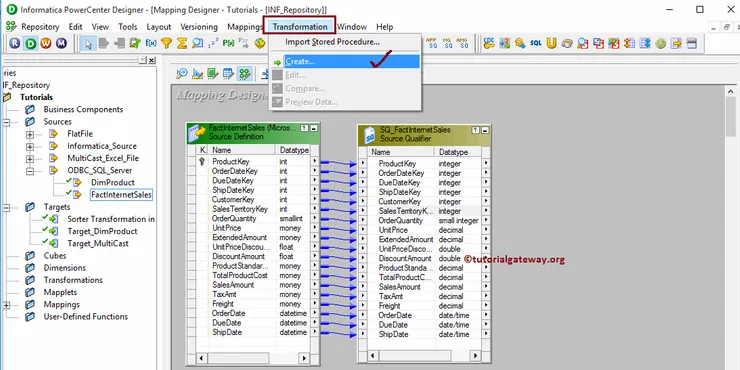This screenshot has width=740, height=370.
Task: Click the magnifier zoom icon in workspace toolbar
Action: 182,74
